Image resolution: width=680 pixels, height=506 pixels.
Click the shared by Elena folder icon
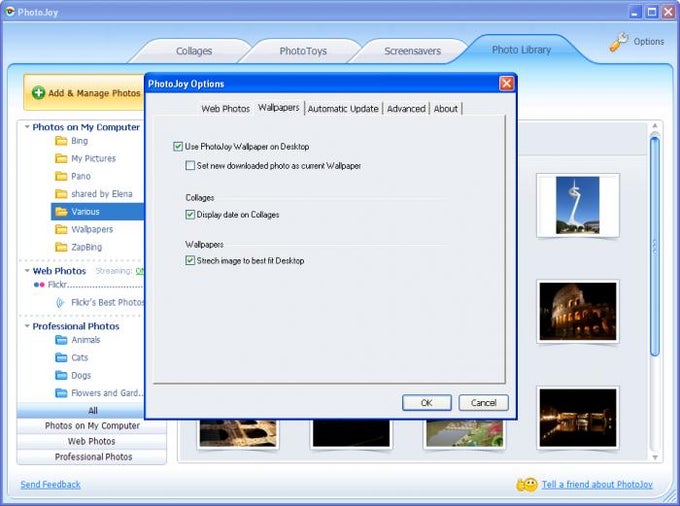click(x=61, y=194)
